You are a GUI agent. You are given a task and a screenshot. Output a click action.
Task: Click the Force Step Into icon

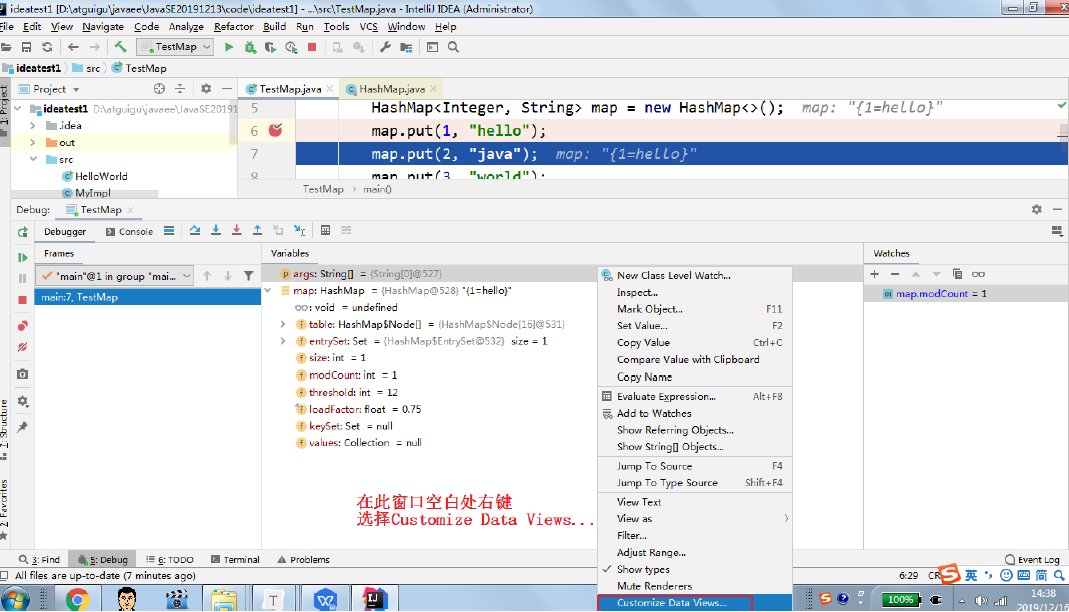237,230
